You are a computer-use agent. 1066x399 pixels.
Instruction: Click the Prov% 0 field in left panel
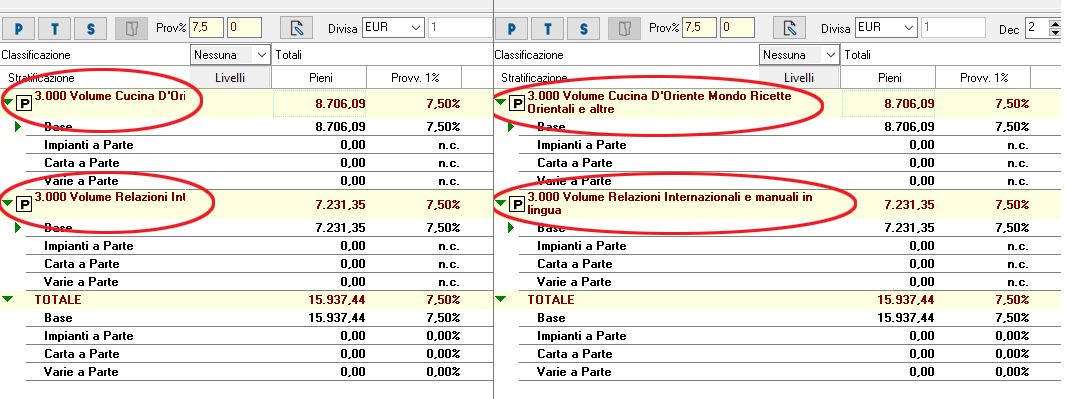point(245,28)
